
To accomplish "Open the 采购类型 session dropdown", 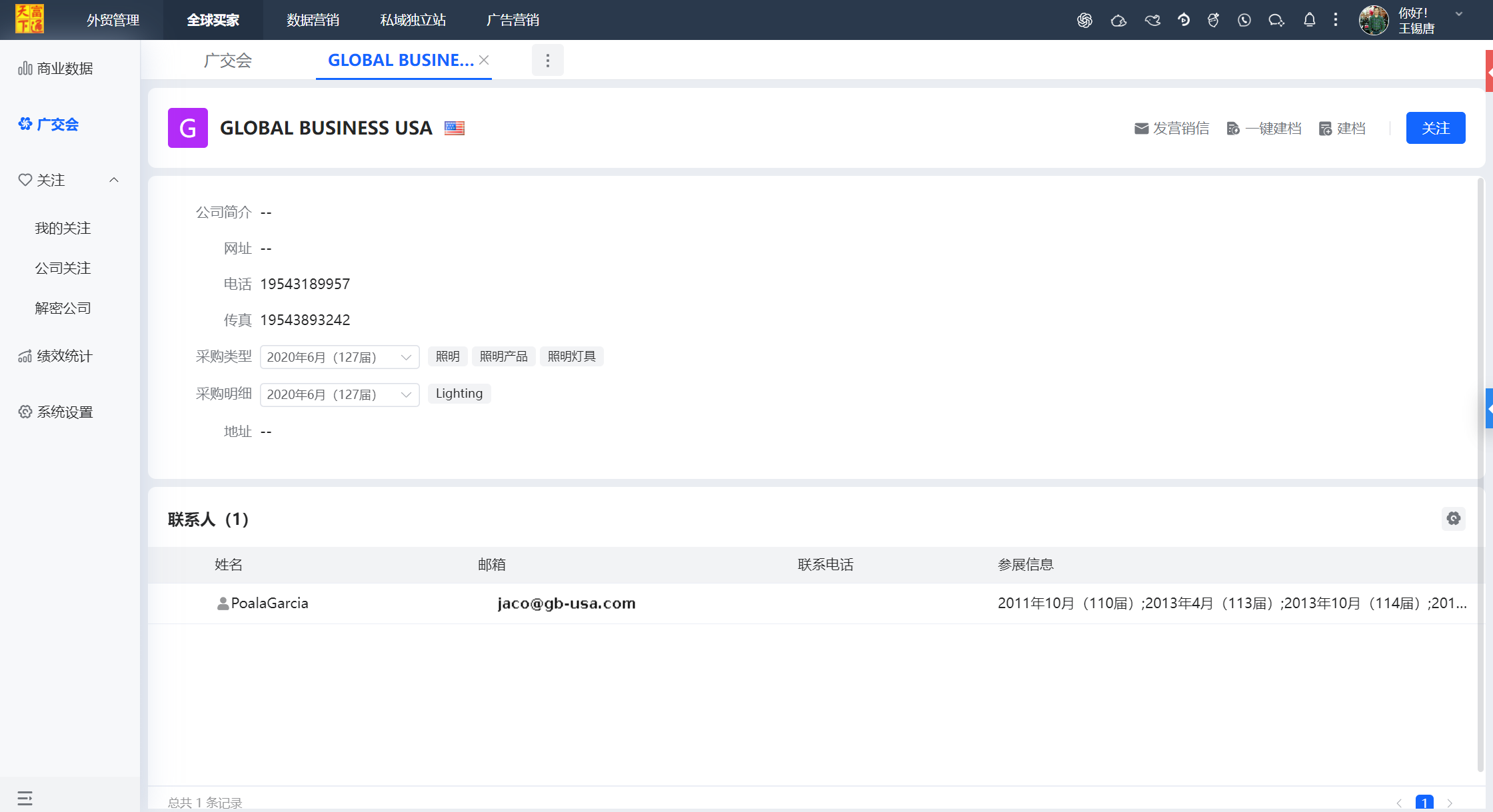I will [x=340, y=357].
